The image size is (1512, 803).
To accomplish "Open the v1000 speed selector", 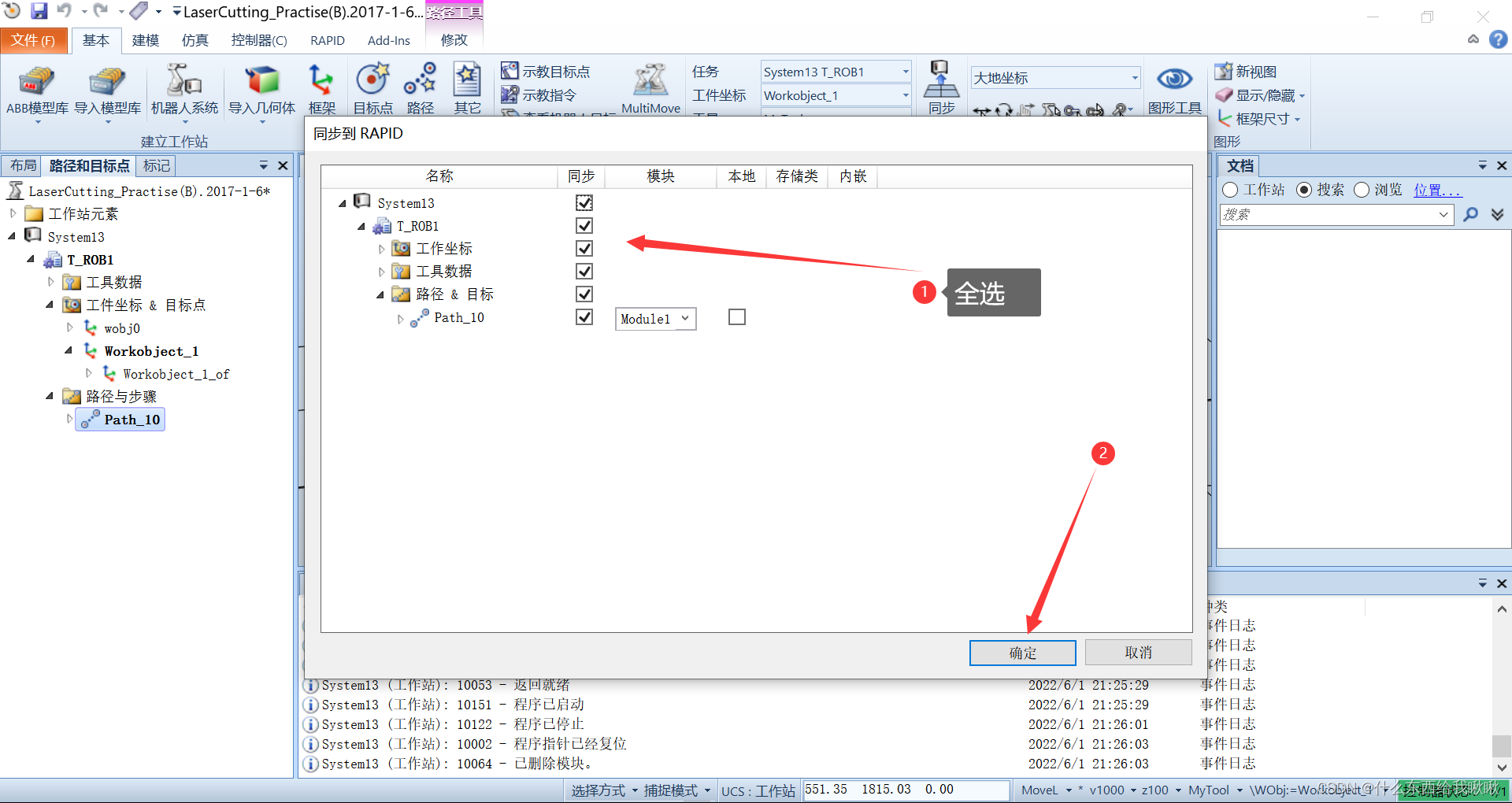I will pyautogui.click(x=1112, y=790).
